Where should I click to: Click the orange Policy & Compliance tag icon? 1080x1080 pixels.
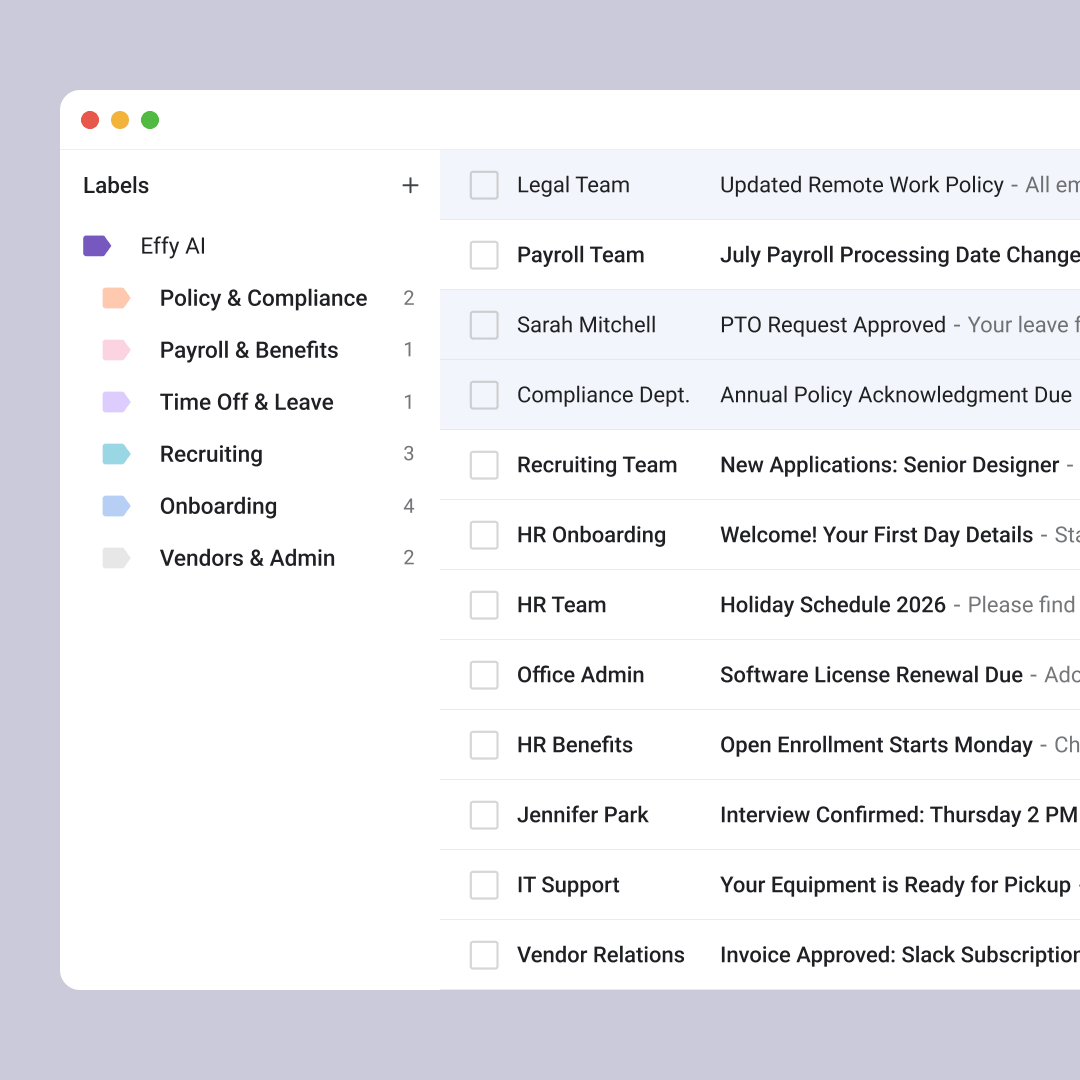116,298
